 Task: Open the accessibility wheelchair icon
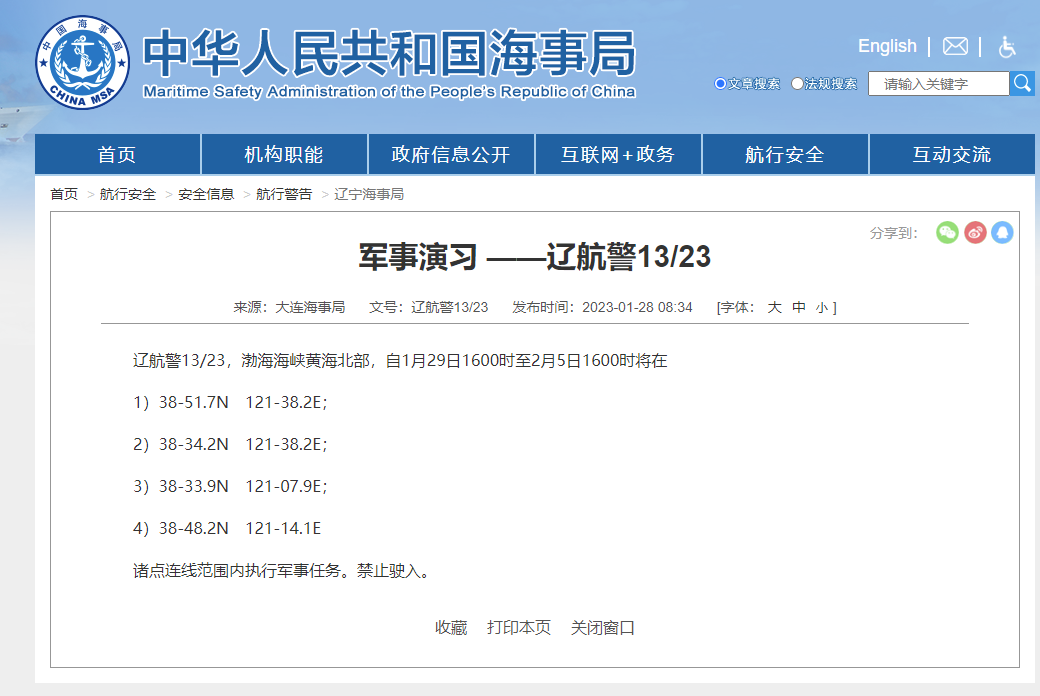(x=1007, y=46)
